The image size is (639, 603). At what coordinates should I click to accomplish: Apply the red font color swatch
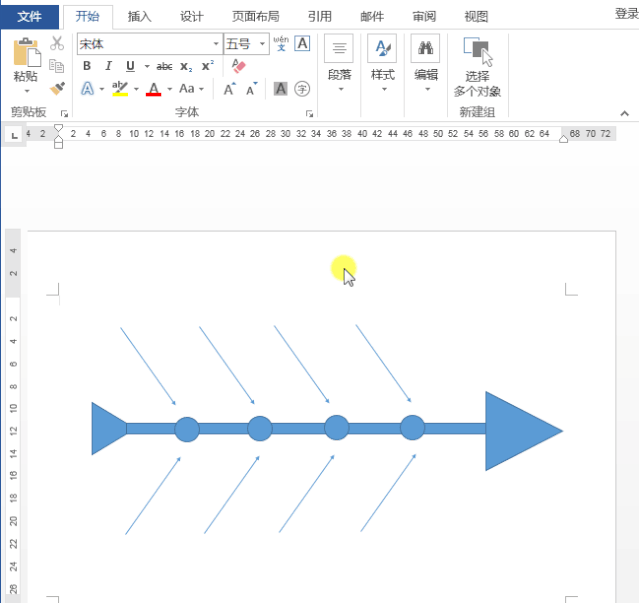click(153, 89)
